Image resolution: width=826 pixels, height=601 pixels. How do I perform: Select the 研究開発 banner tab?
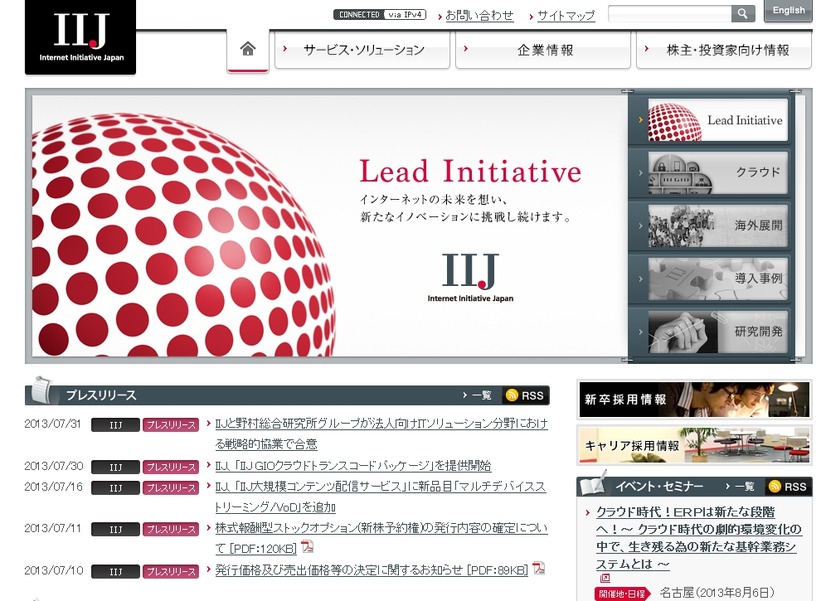(x=717, y=332)
